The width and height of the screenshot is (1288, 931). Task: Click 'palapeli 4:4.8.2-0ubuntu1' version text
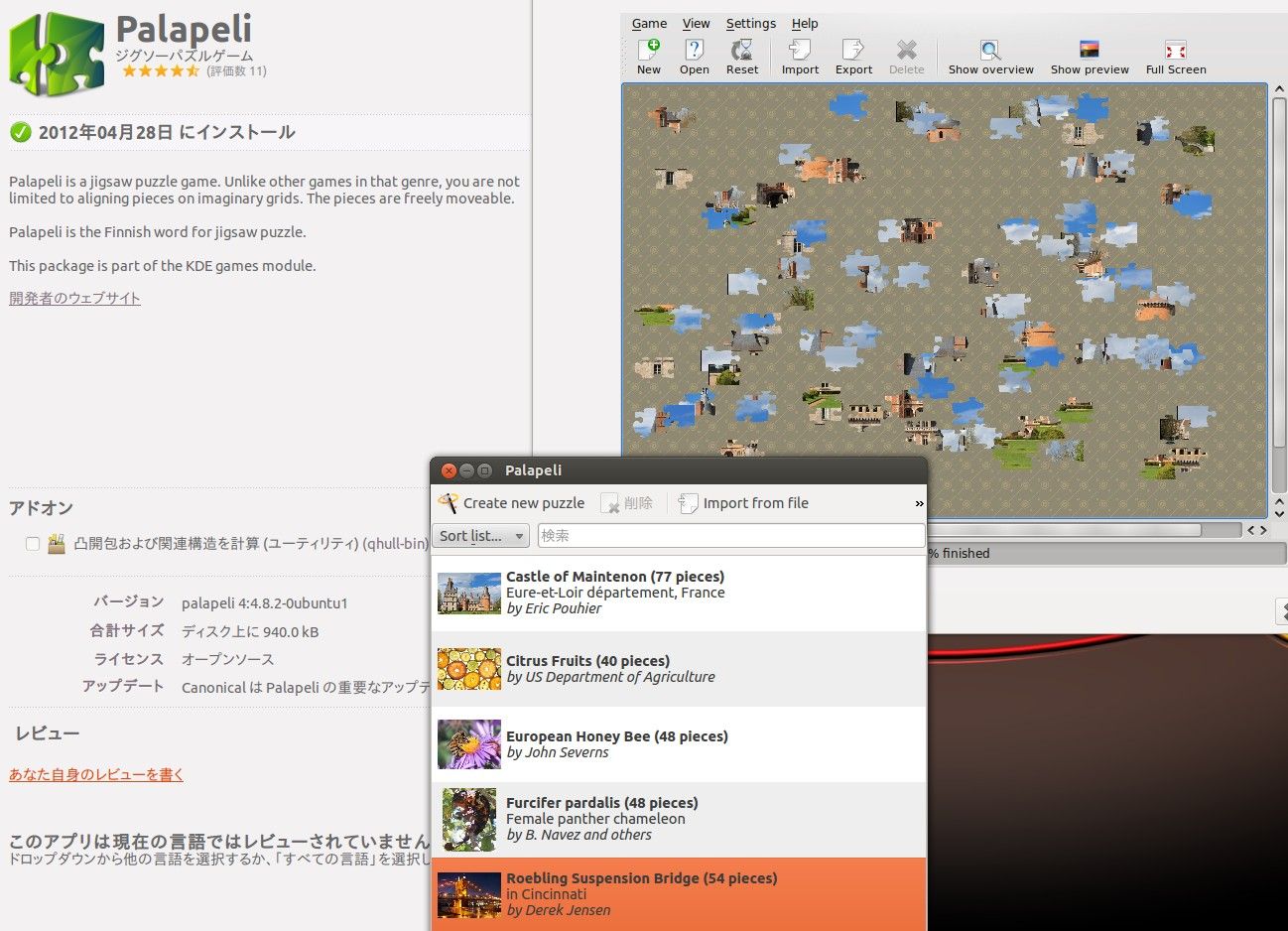[264, 603]
